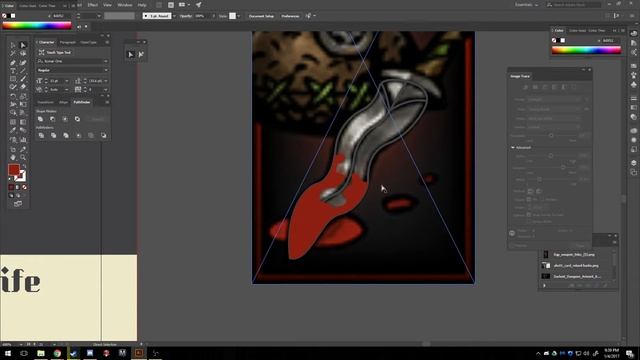The image size is (640, 360).
Task: Select the Rotate tool
Action: [13, 96]
